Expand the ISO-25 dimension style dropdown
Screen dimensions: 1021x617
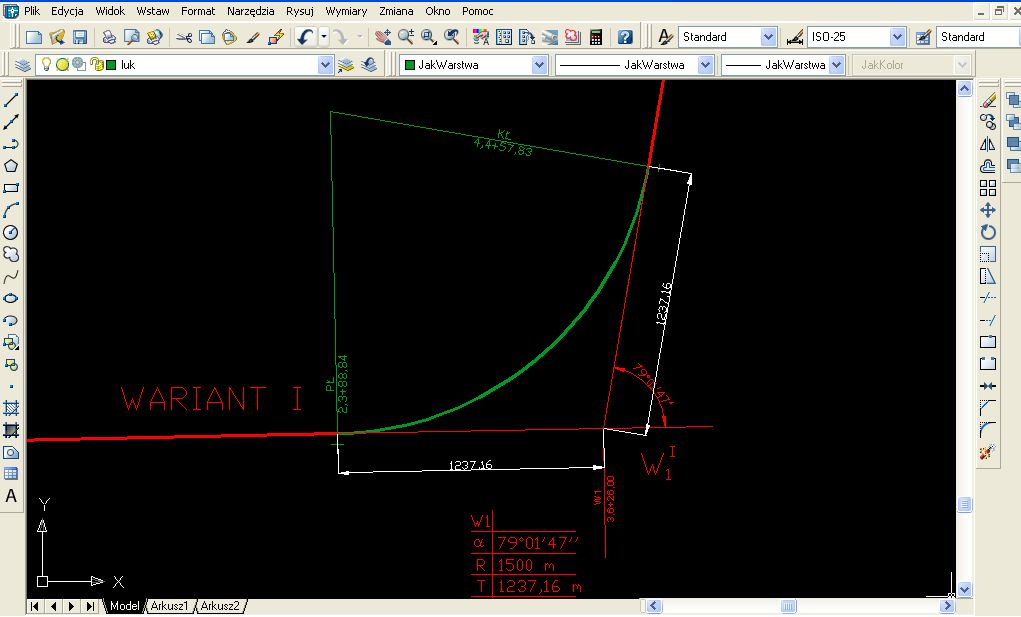coord(897,37)
